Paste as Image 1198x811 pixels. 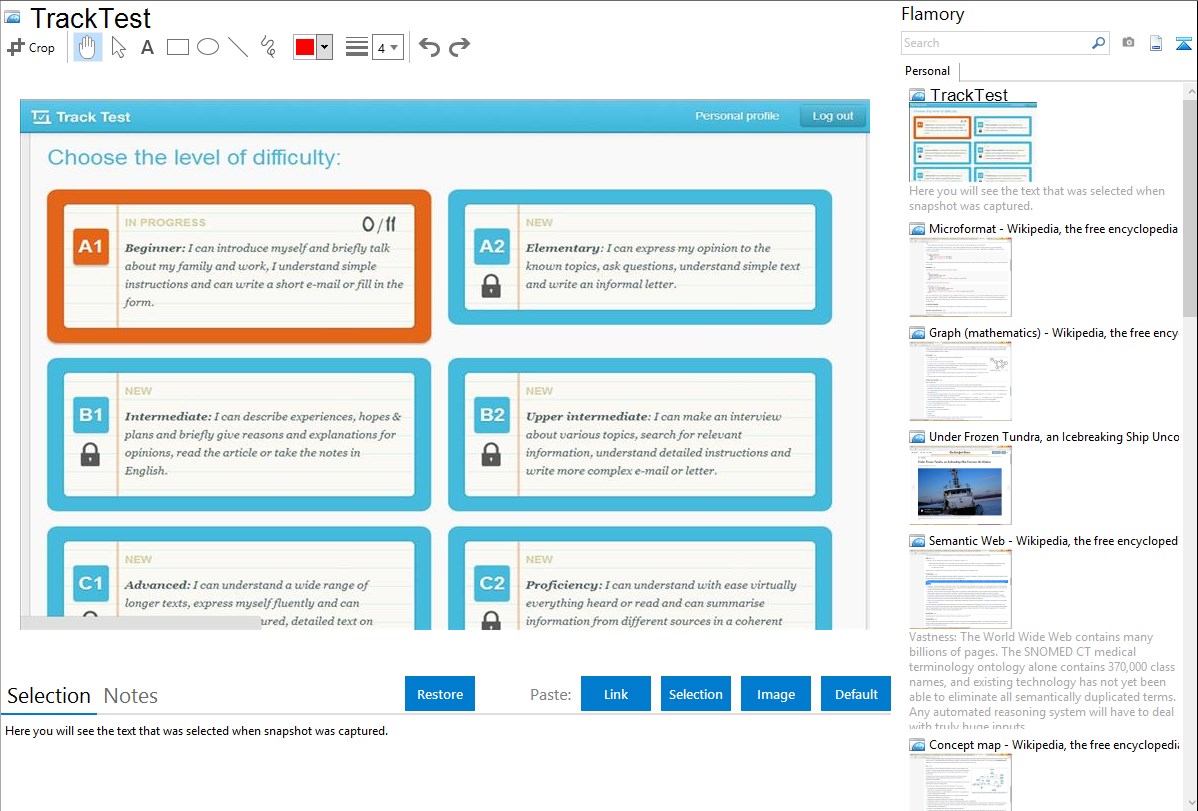775,694
